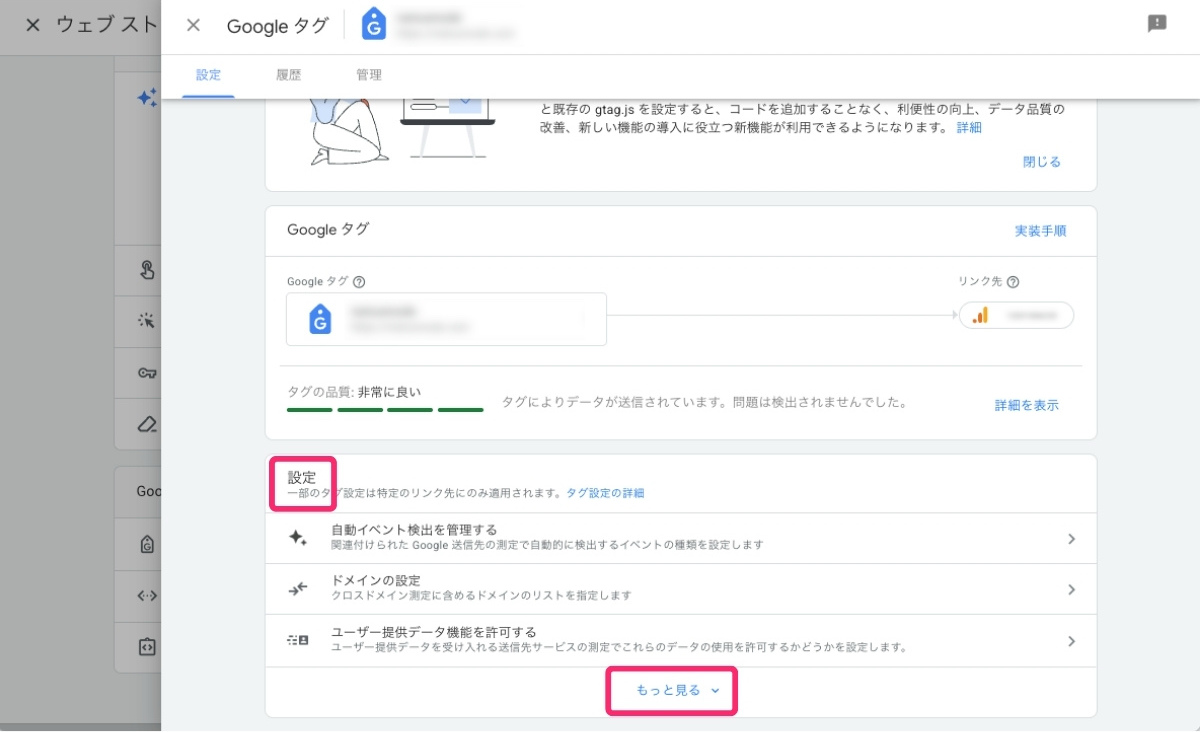
Task: Click the sparkle icon on the automatic event detection row
Action: (295, 538)
